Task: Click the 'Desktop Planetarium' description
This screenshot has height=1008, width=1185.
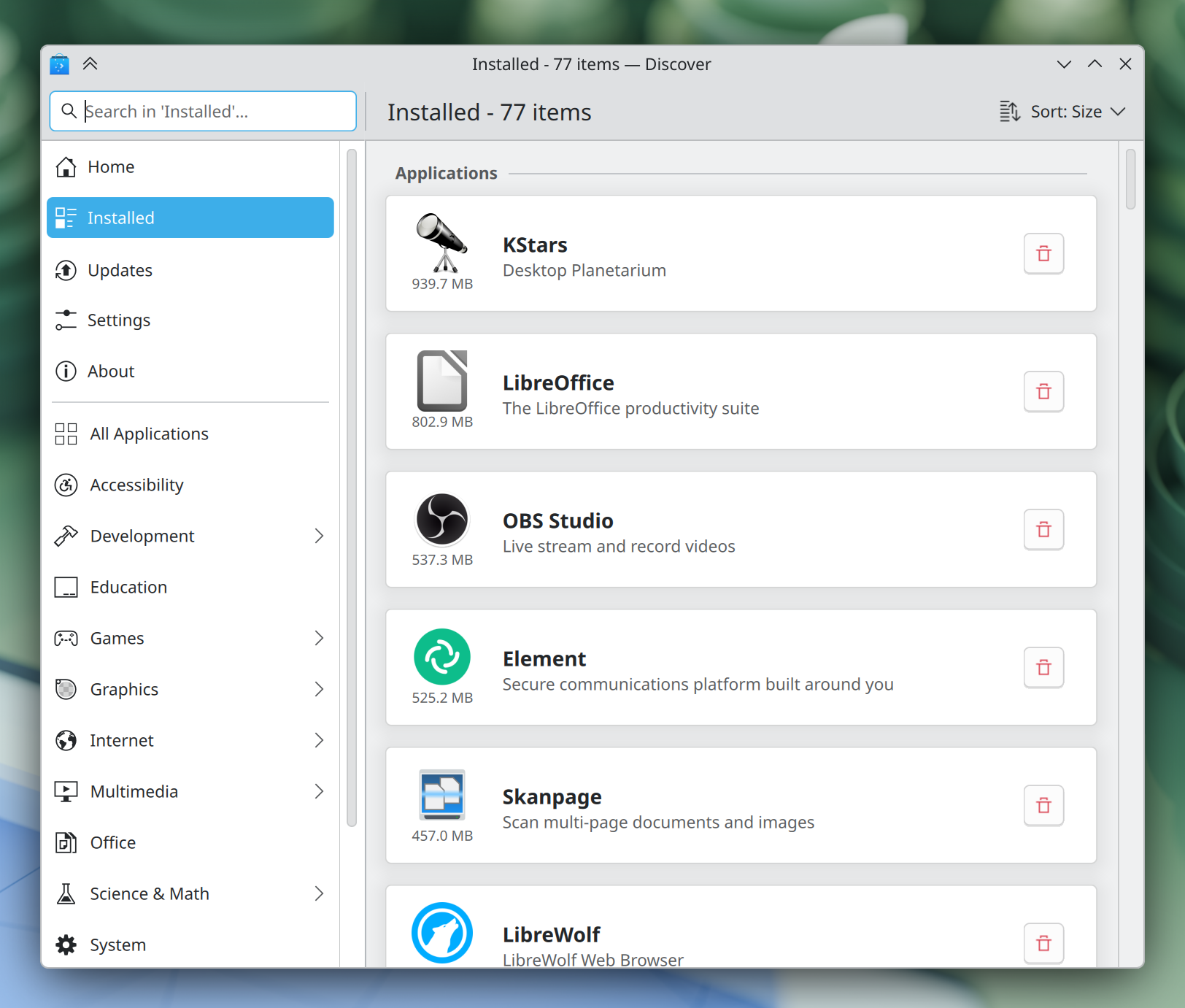Action: (584, 271)
